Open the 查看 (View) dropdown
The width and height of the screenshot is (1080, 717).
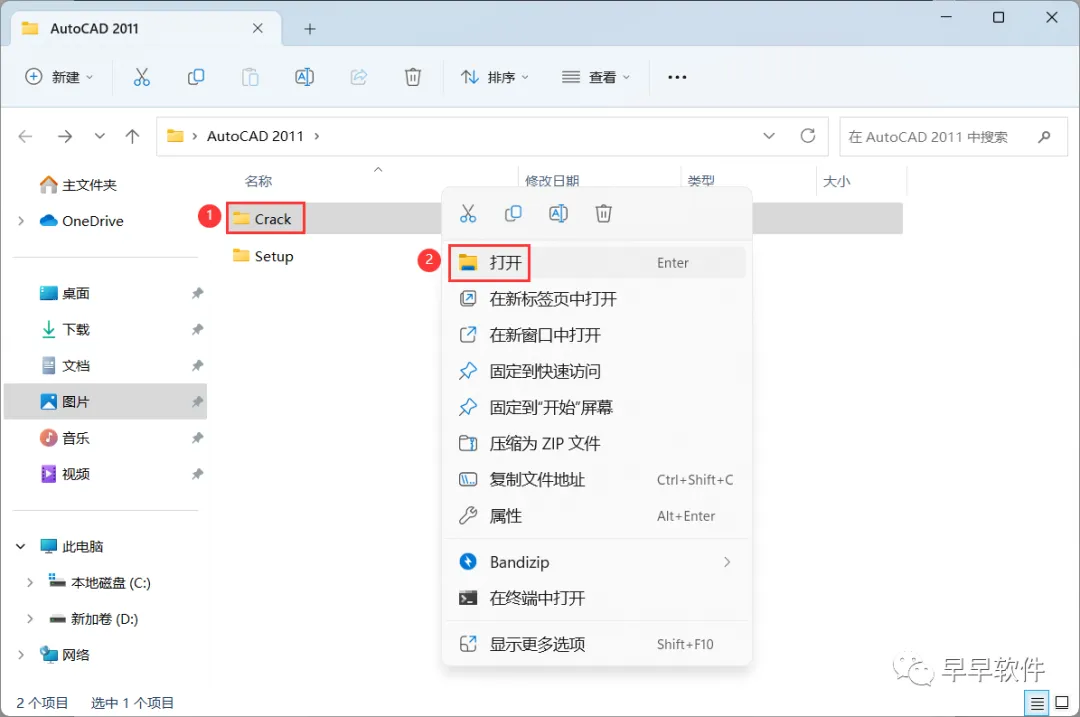tap(596, 77)
